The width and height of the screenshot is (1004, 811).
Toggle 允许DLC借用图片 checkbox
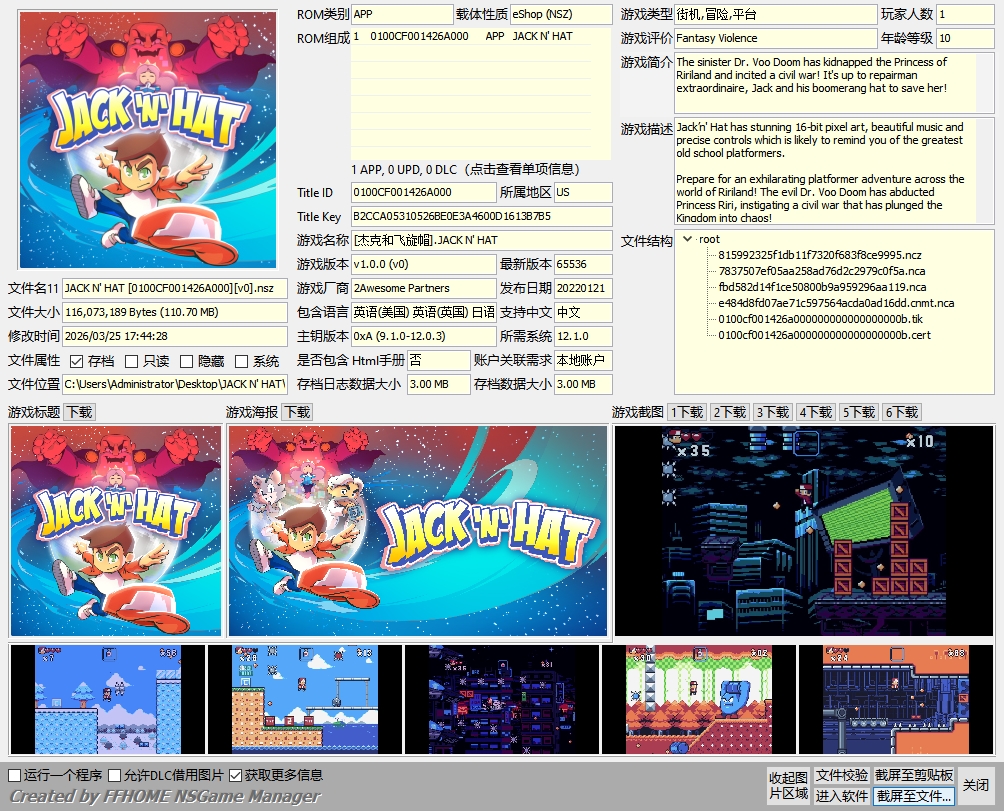coord(115,776)
